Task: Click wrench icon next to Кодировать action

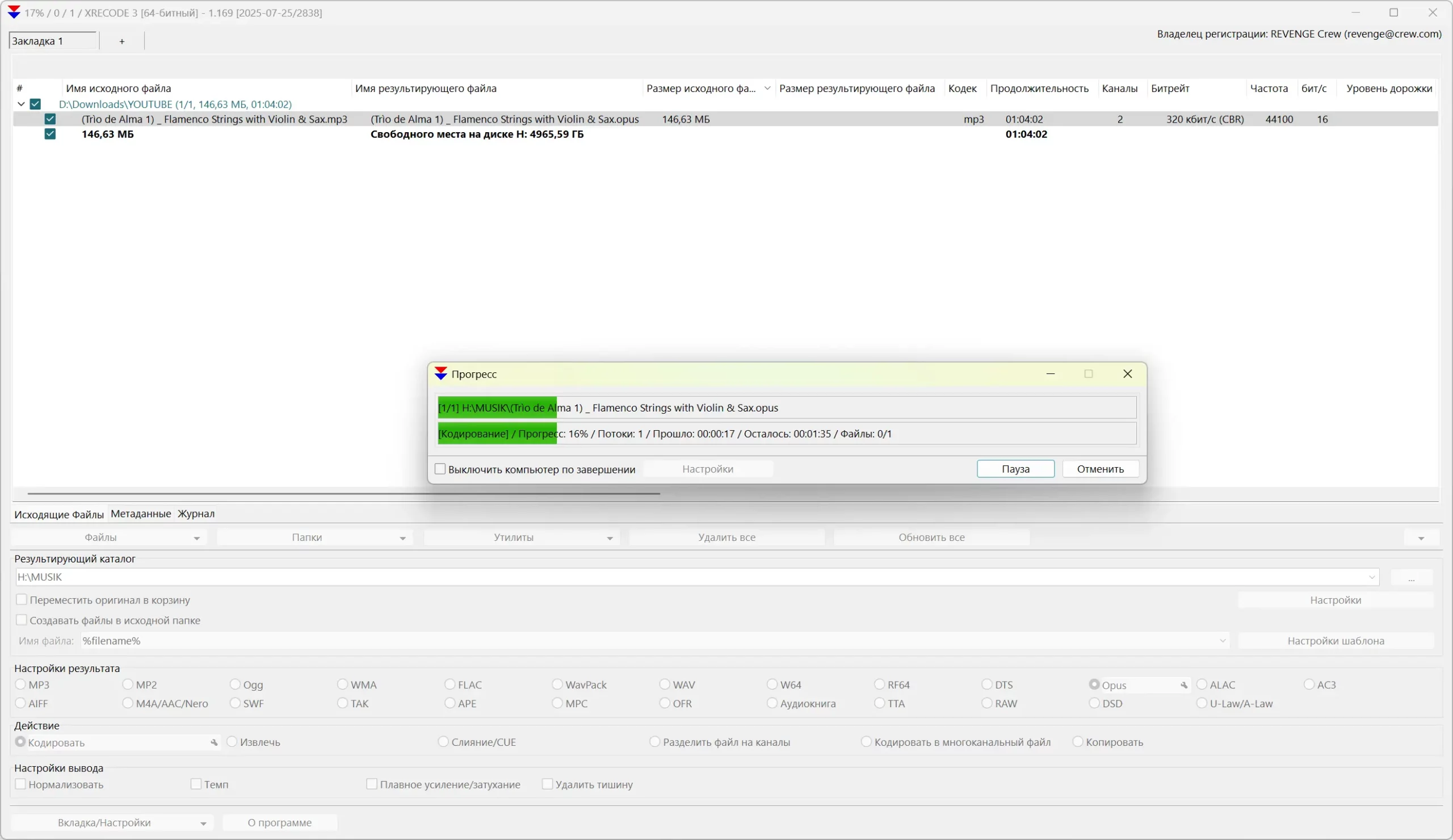Action: (x=215, y=742)
